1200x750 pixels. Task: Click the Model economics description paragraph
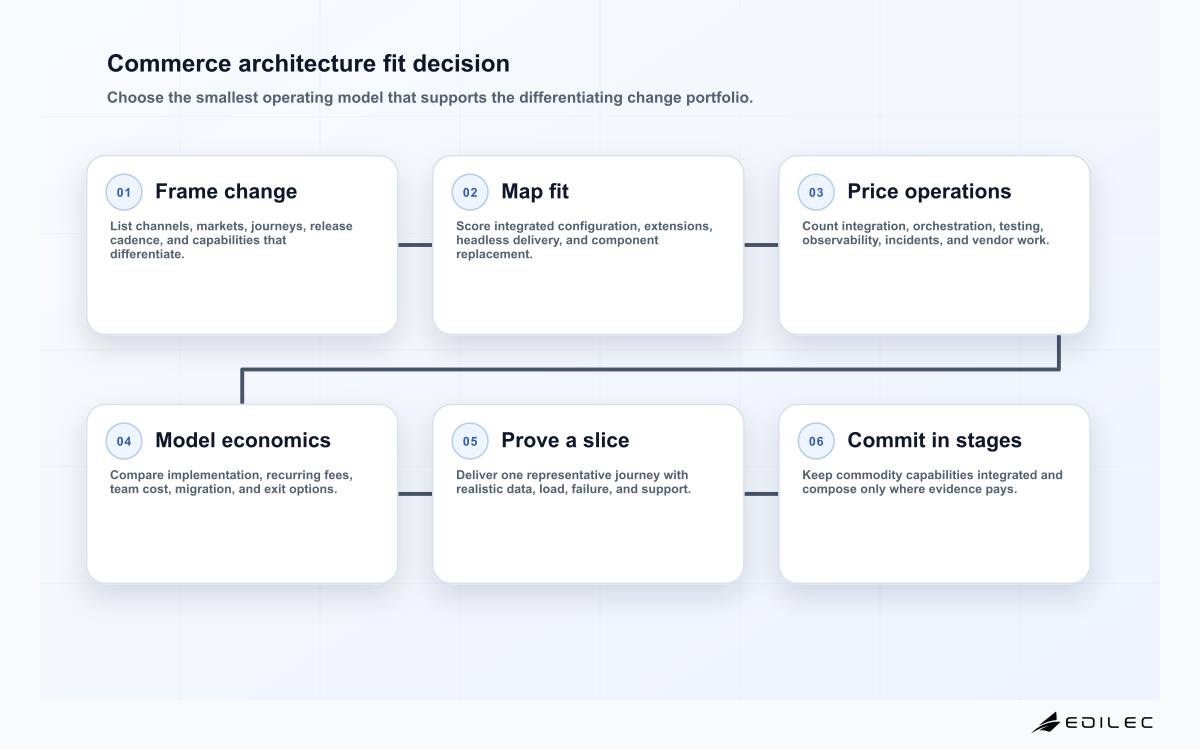click(x=231, y=482)
